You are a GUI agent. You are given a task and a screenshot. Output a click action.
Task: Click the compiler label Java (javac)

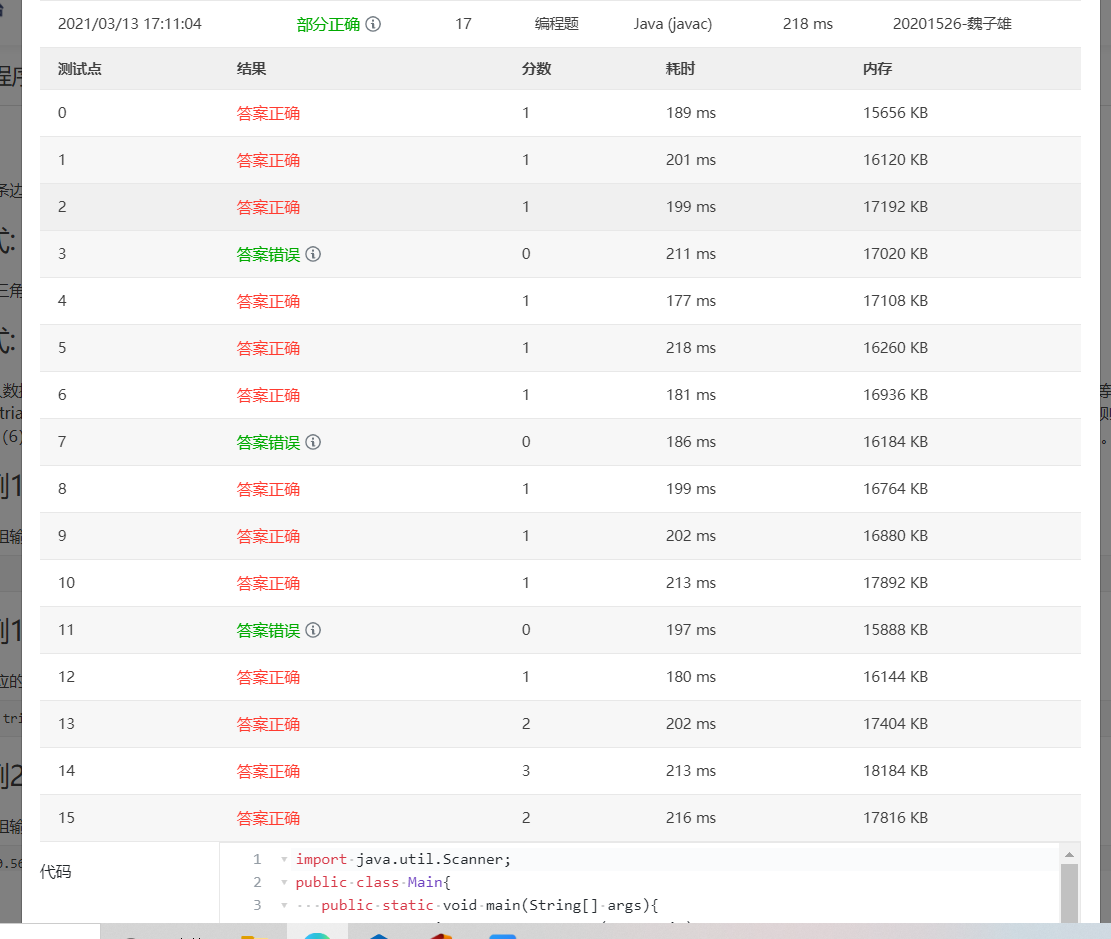(672, 24)
